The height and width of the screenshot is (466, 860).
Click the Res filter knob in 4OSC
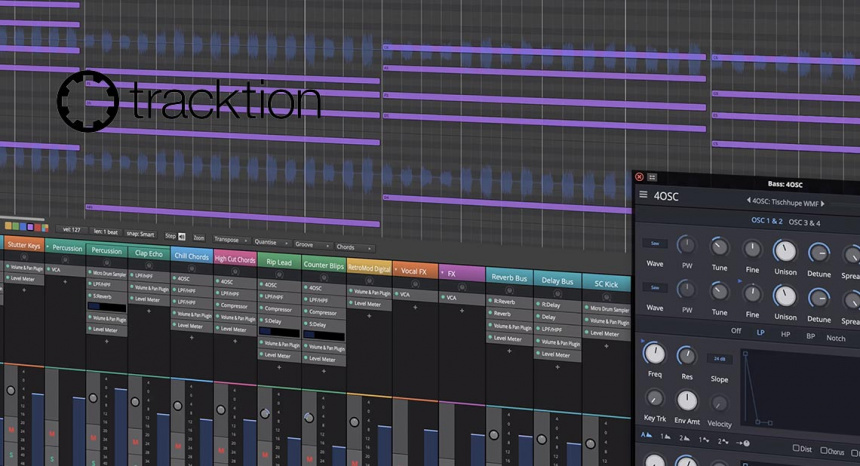pos(686,356)
